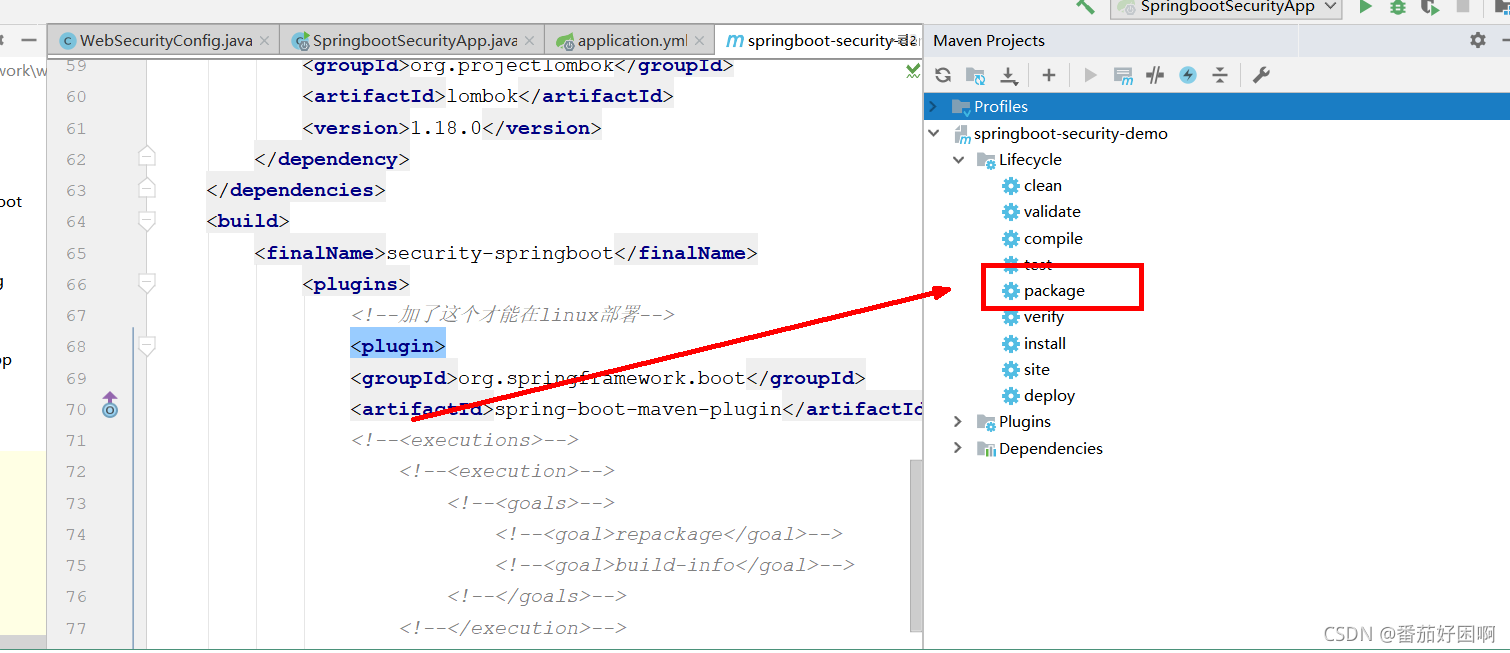
Task: Close the SpringbootSecurityApp.java tab
Action: point(529,41)
